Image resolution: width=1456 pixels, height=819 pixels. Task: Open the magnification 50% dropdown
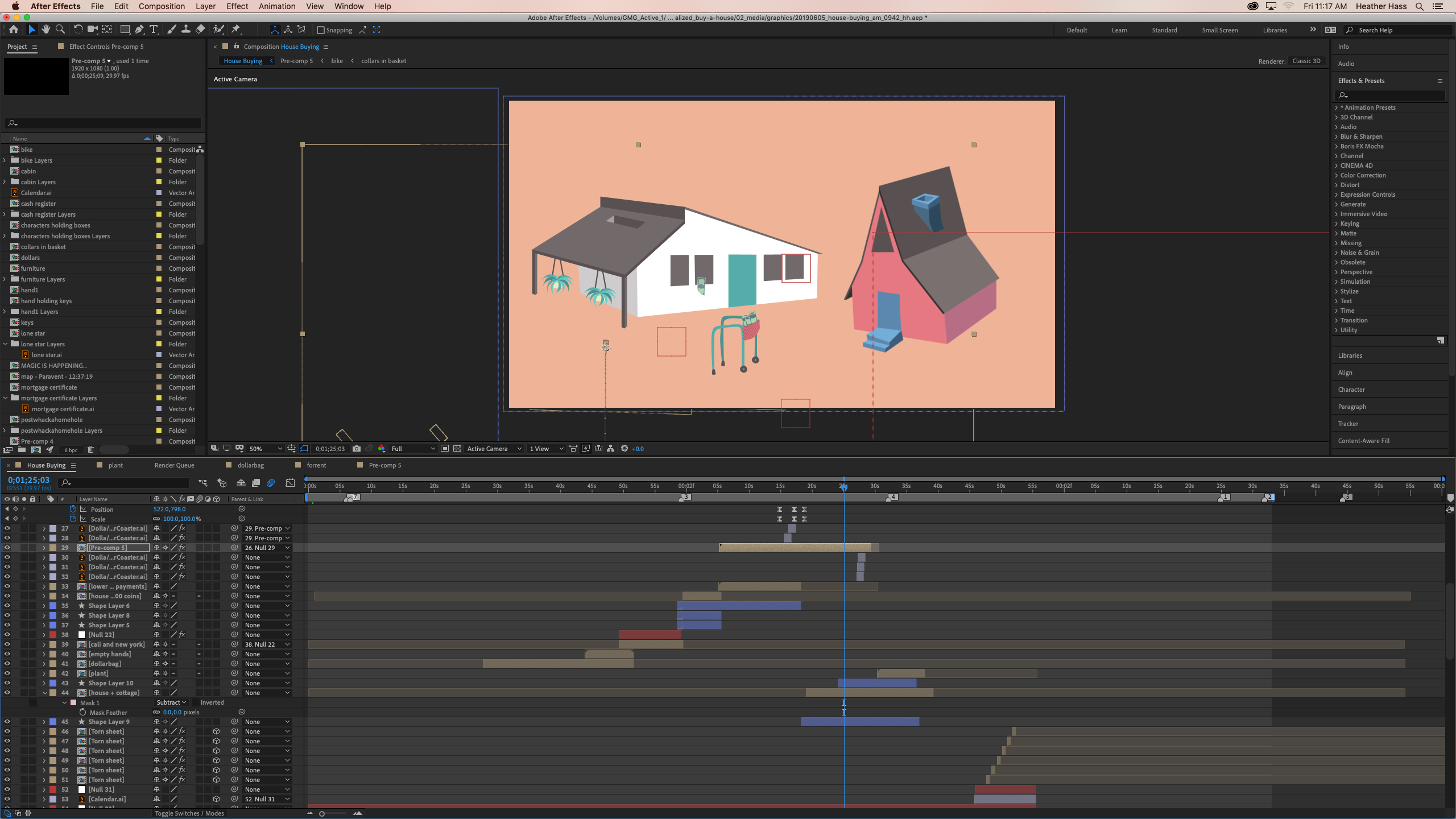click(266, 449)
